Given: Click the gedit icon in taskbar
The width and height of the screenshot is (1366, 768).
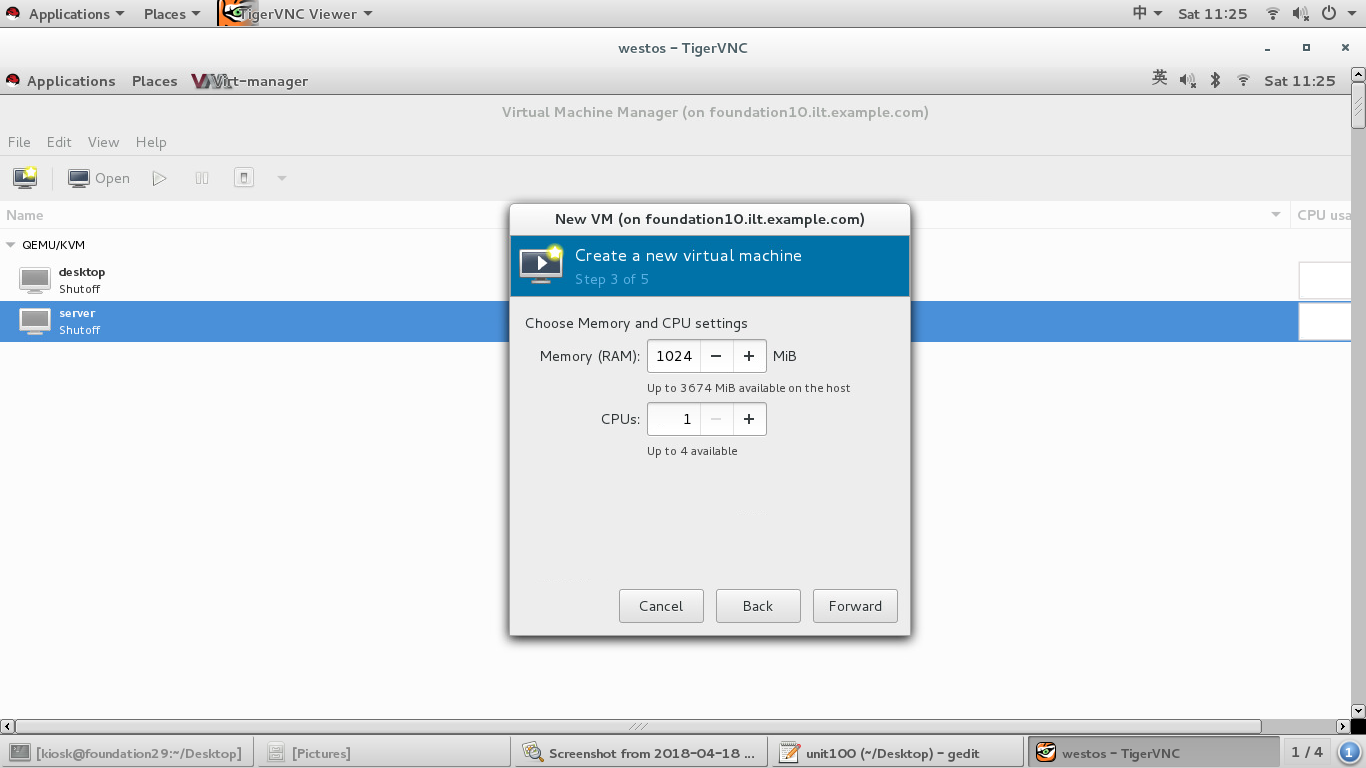Looking at the screenshot, I should (789, 753).
